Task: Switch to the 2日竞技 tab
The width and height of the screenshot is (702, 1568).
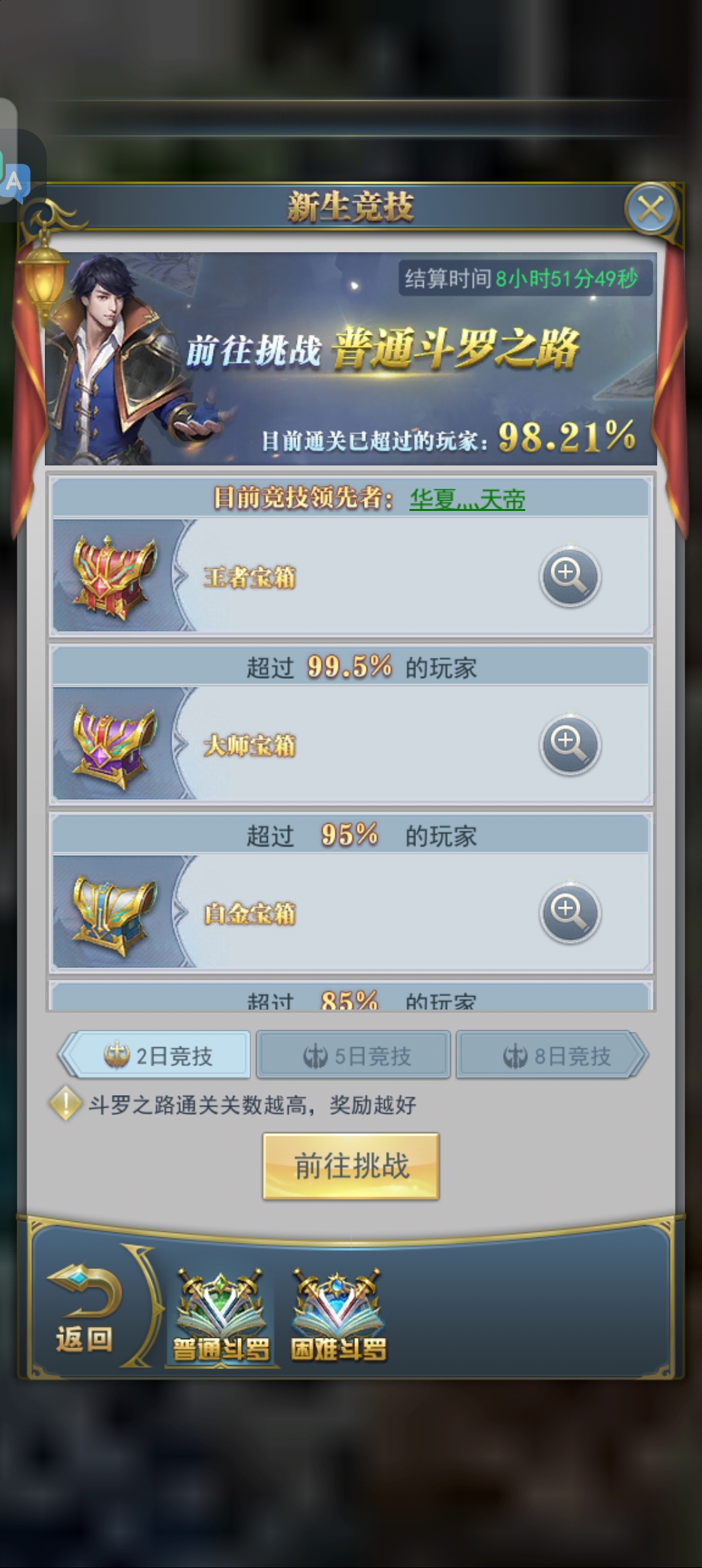Action: click(155, 1055)
